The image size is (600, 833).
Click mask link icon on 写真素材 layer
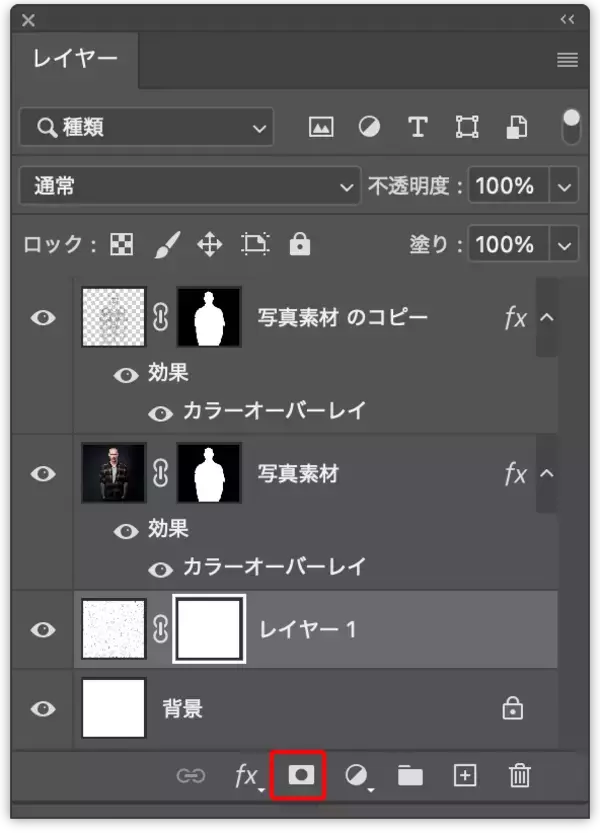coord(160,473)
